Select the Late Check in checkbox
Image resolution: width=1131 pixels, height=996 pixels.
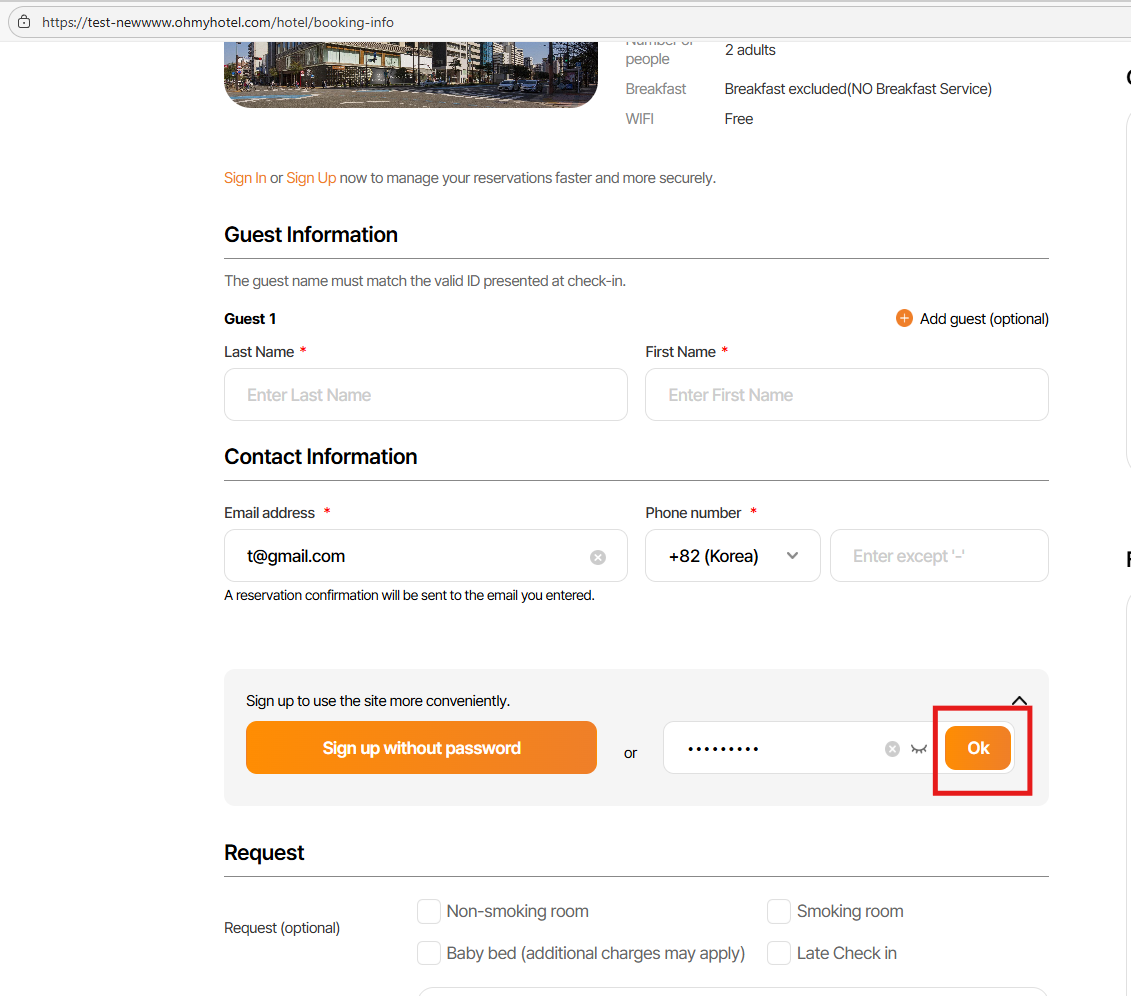pos(779,953)
